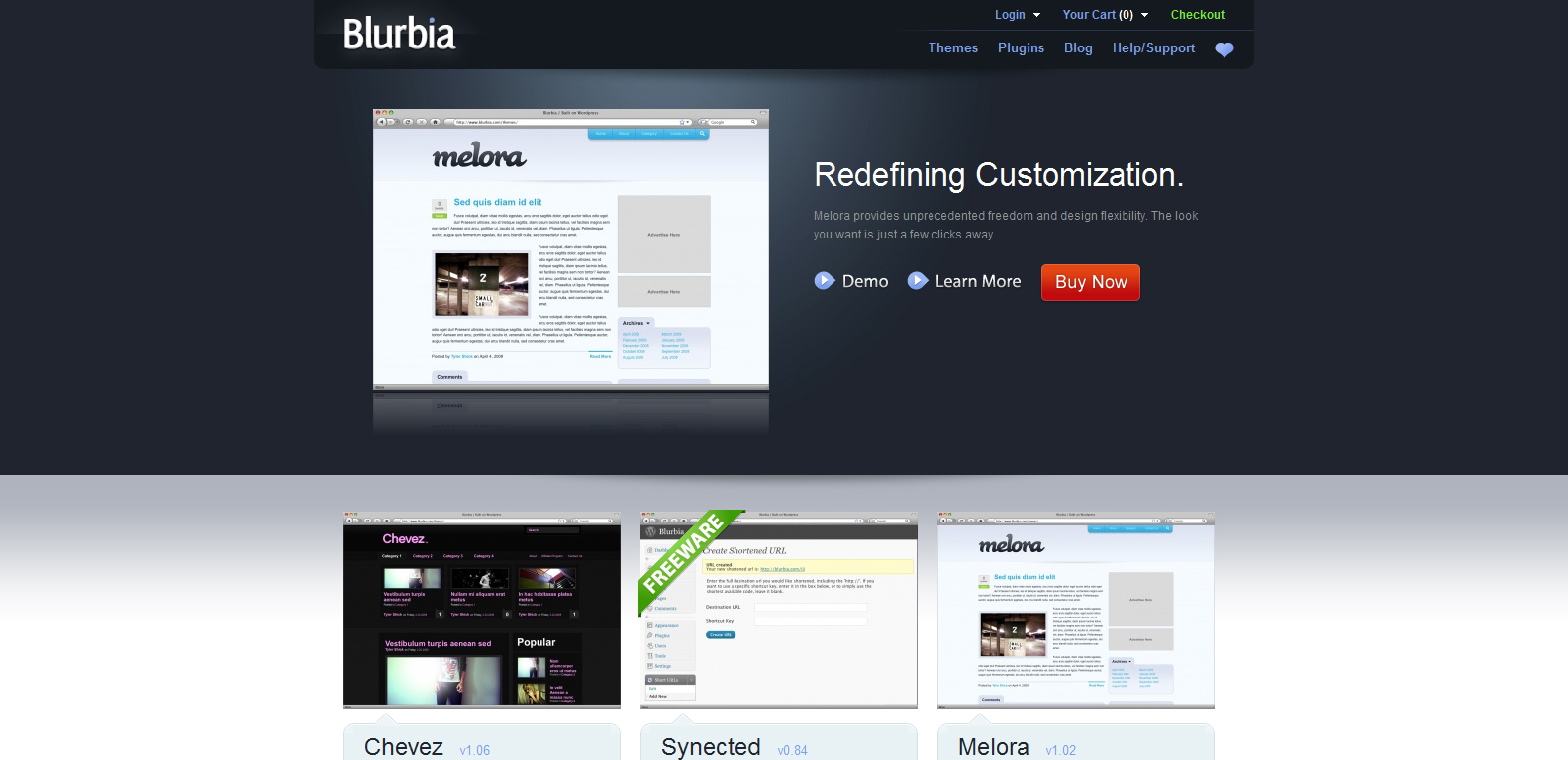Go to the Plugins page
This screenshot has width=1568, height=760.
1021,48
